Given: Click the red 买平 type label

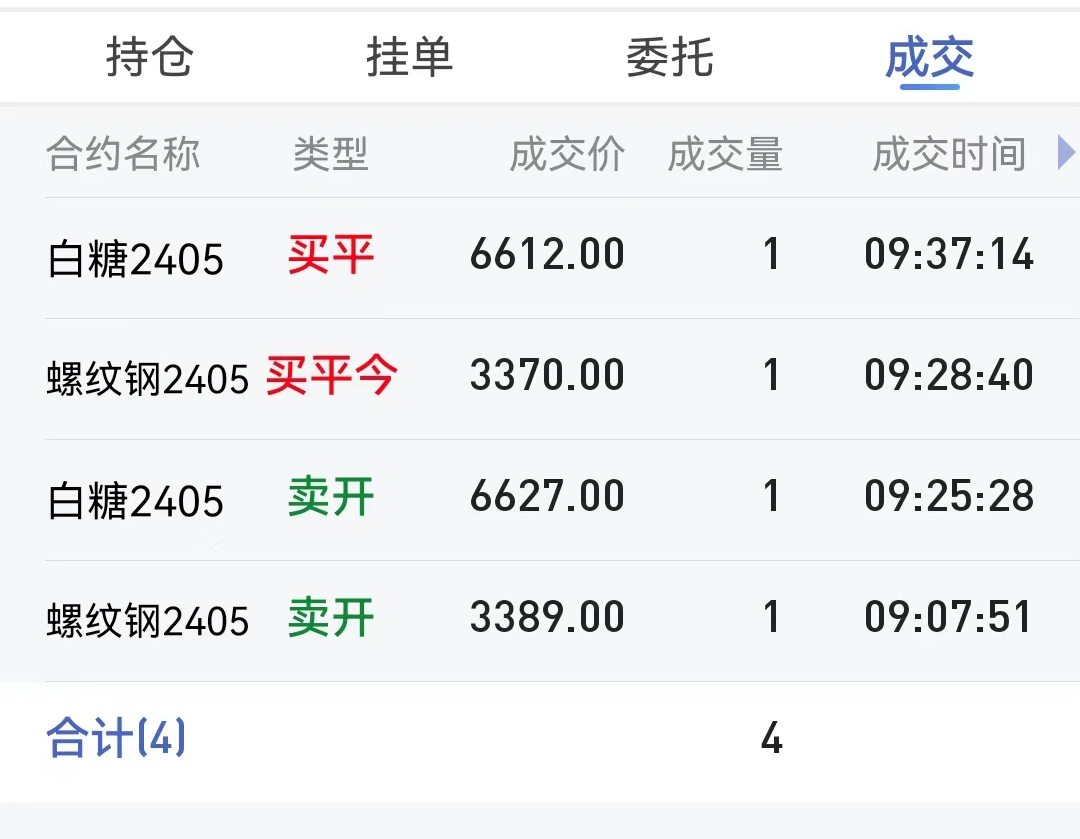Looking at the screenshot, I should click(x=331, y=256).
